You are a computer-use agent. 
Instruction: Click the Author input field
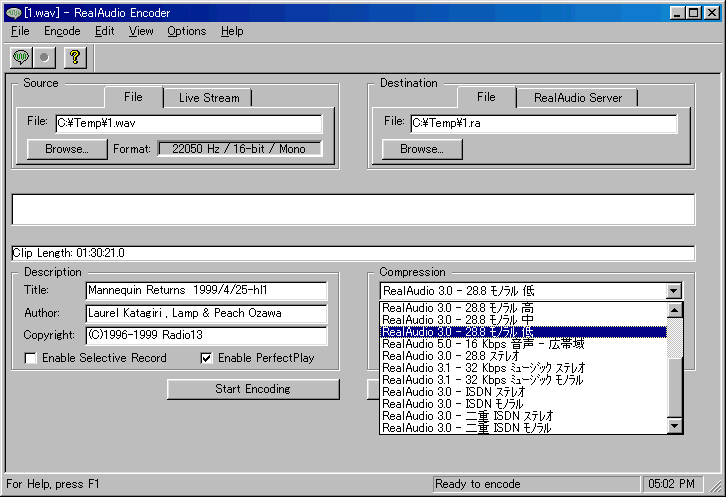(207, 313)
